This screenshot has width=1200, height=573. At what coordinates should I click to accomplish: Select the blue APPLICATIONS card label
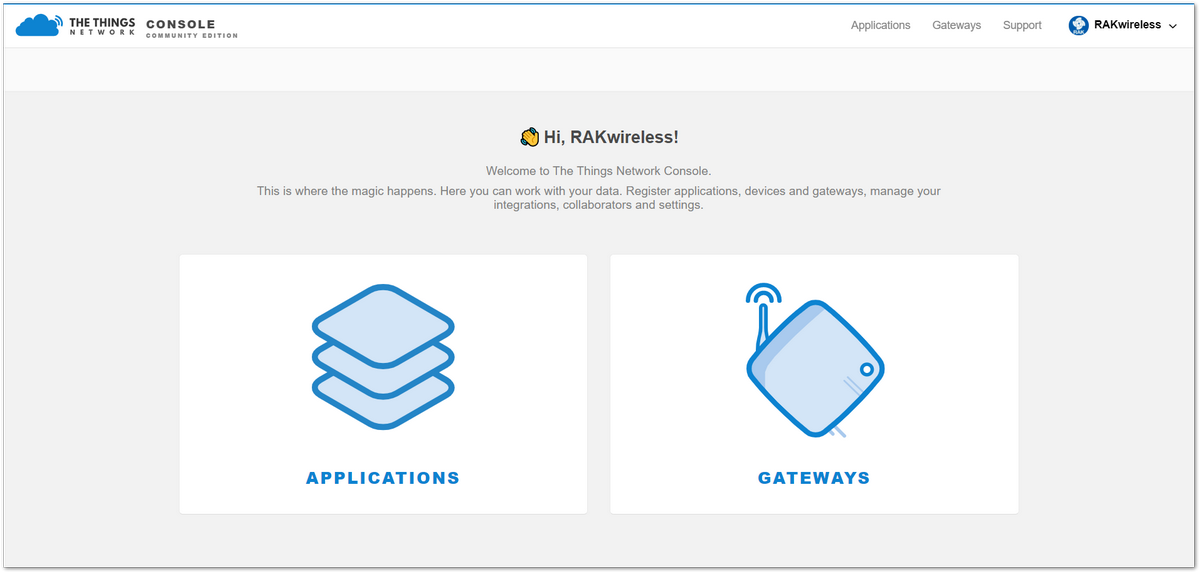(x=383, y=478)
